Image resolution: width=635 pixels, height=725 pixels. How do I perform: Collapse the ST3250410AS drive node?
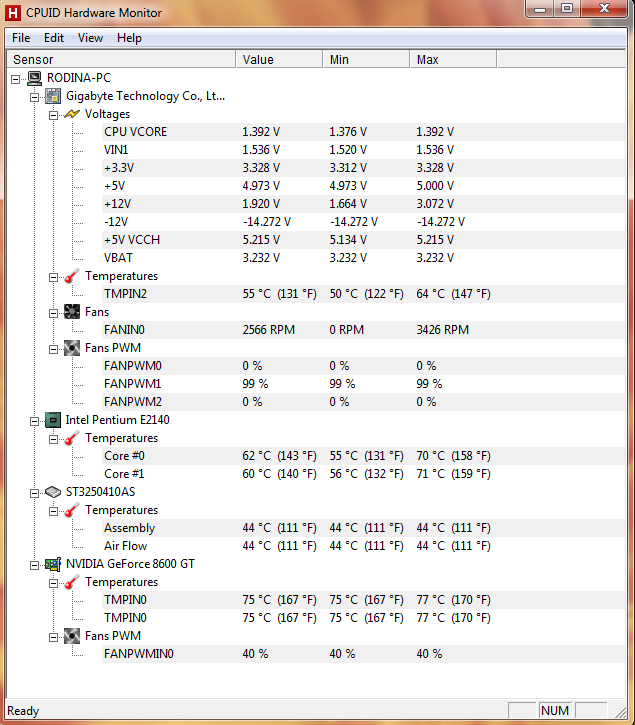tap(35, 493)
